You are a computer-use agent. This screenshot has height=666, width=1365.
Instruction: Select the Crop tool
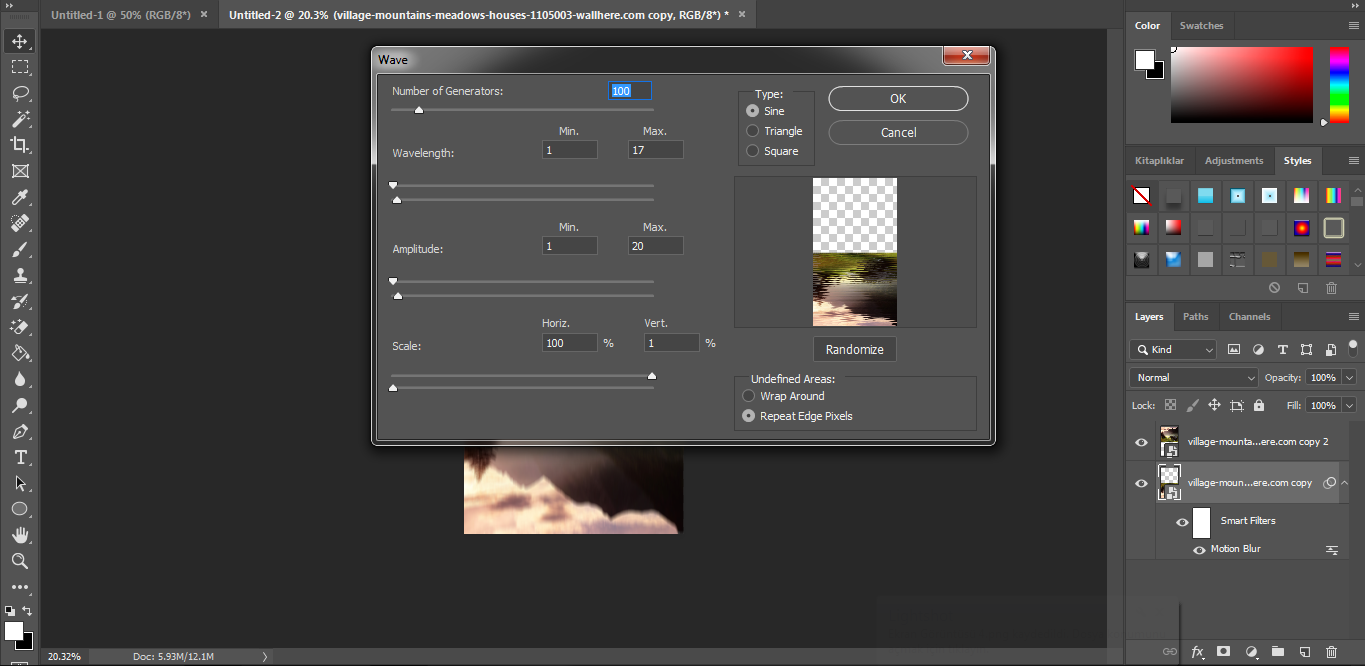pyautogui.click(x=20, y=145)
